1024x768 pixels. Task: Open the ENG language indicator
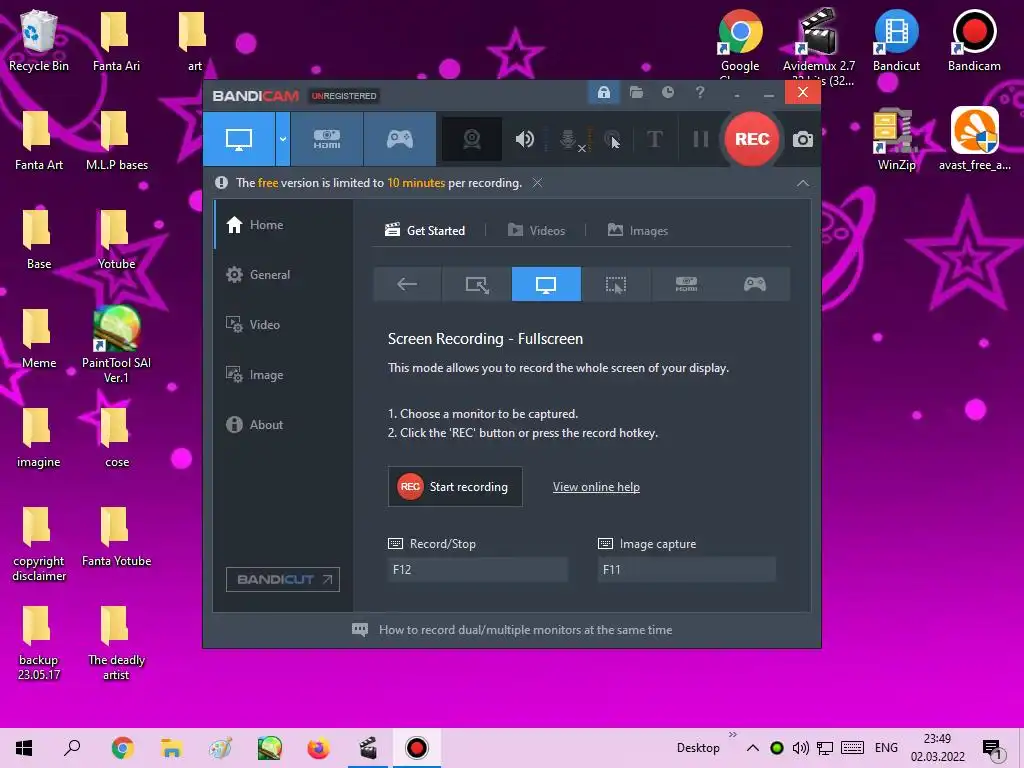[x=886, y=748]
